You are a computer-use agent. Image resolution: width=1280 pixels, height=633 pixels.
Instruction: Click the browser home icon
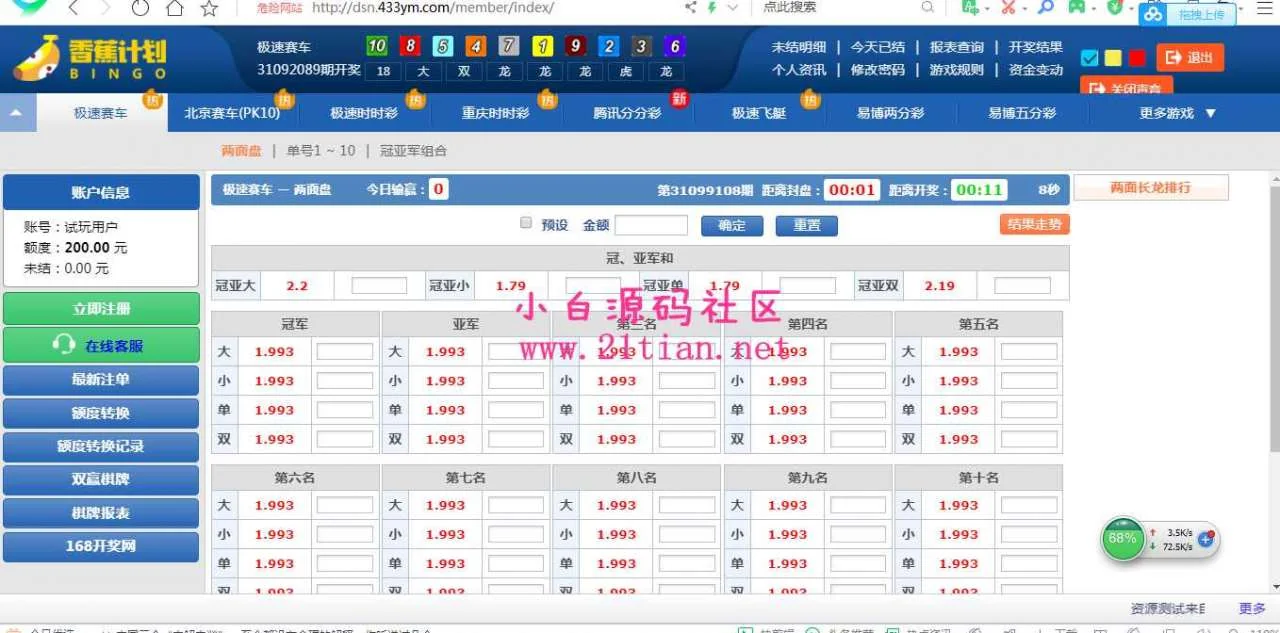pos(175,9)
